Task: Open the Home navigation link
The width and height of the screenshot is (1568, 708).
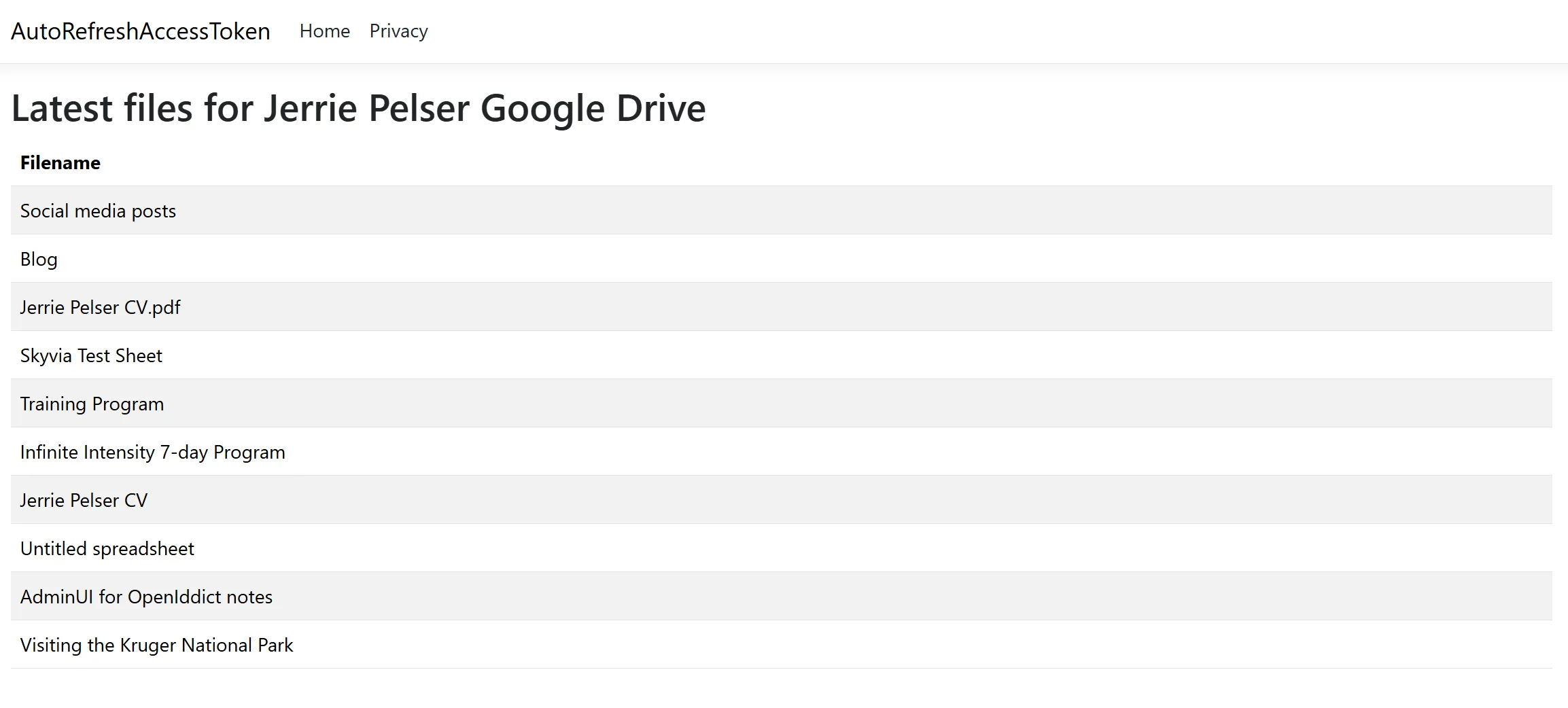Action: click(x=325, y=31)
